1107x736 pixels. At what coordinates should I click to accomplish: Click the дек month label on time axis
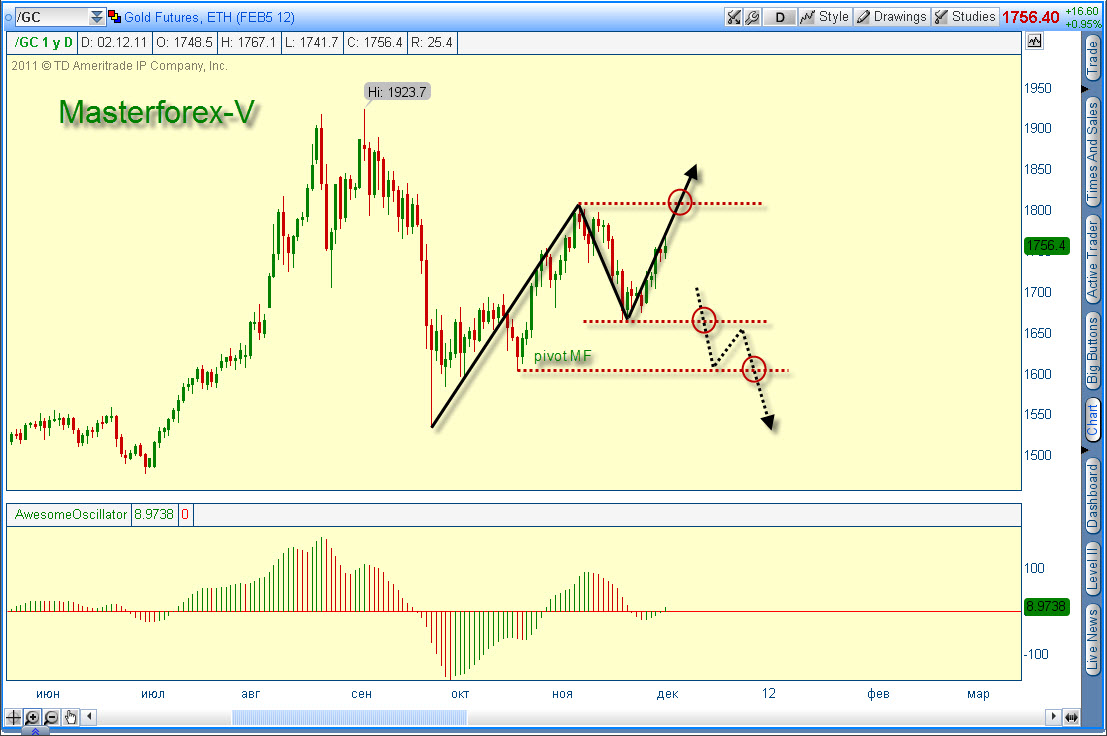click(x=667, y=694)
